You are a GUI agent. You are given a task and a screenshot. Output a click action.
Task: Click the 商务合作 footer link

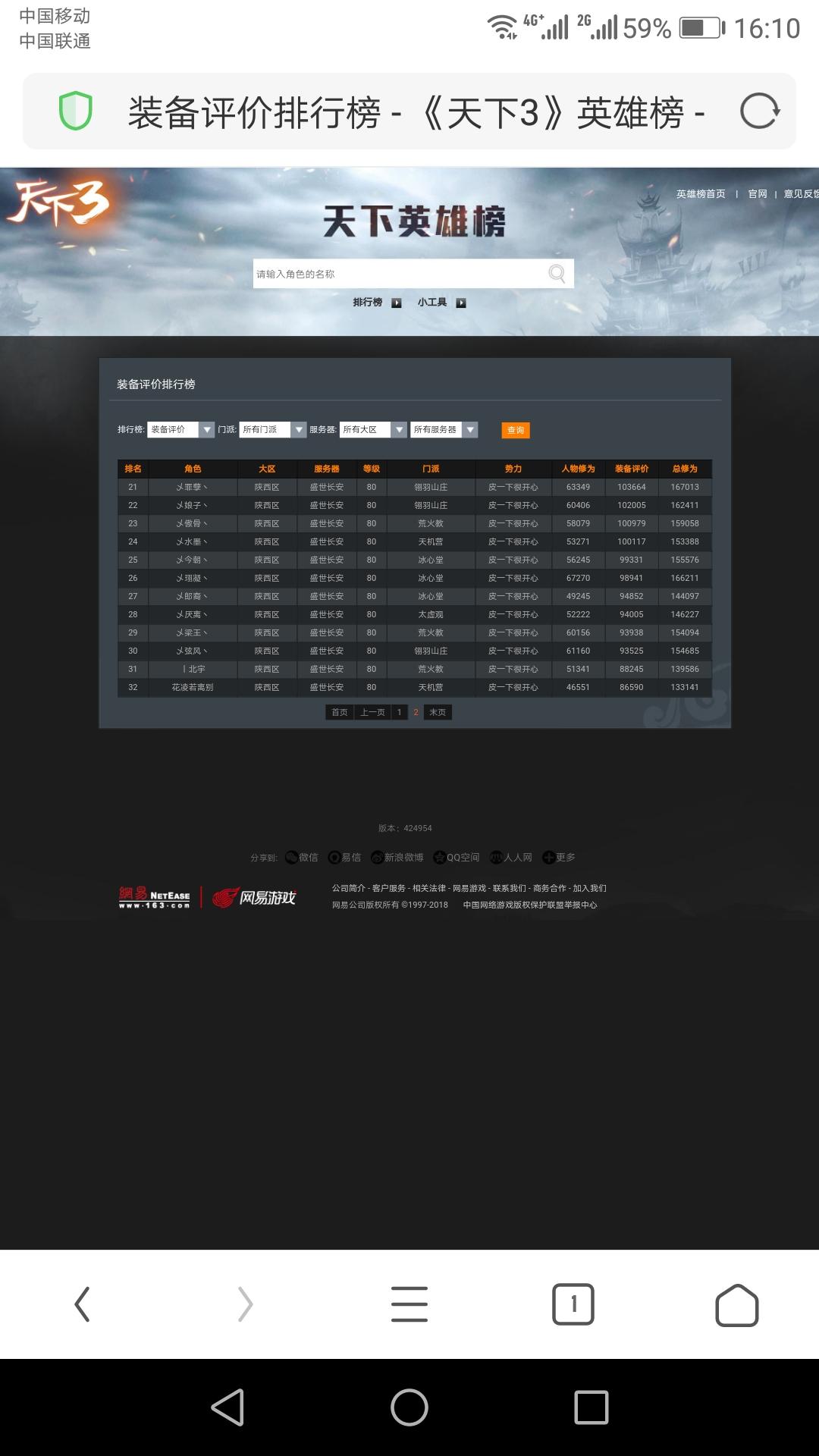click(550, 888)
